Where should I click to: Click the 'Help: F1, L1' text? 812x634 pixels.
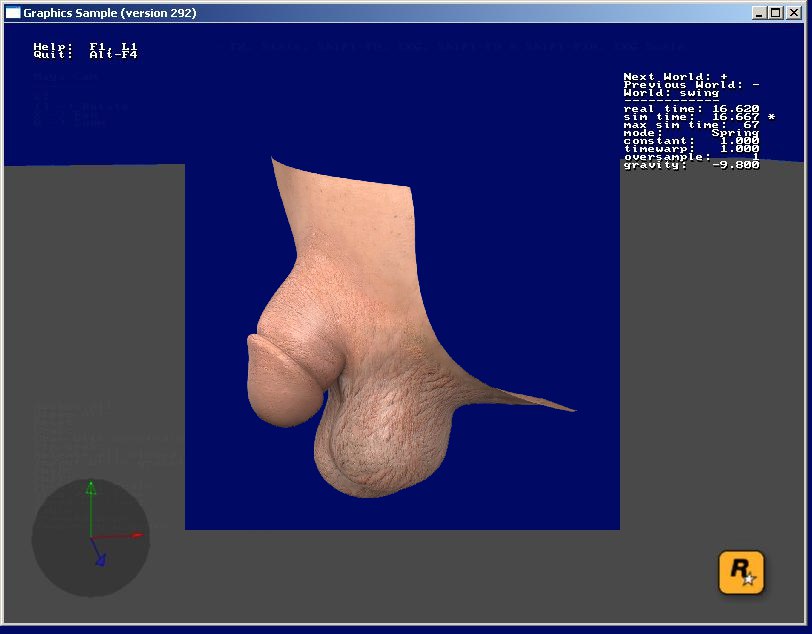(x=85, y=46)
